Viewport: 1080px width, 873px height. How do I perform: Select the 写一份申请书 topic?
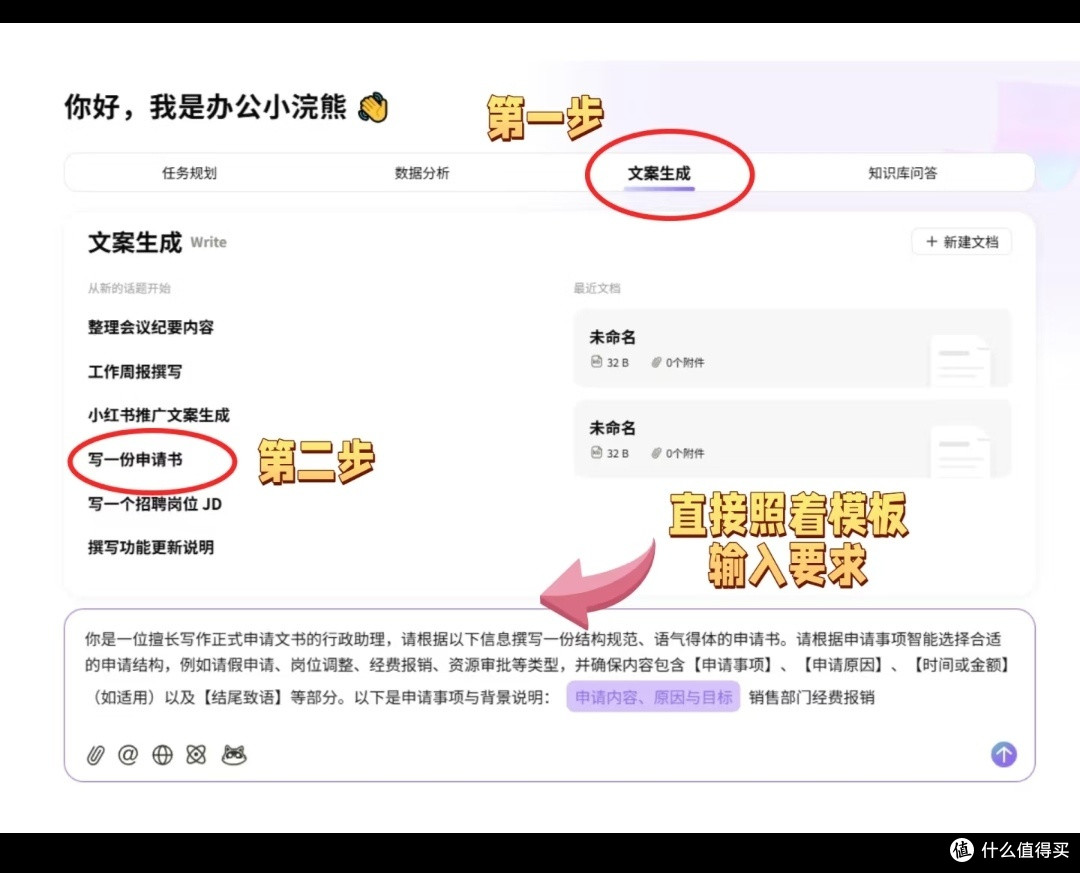pyautogui.click(x=135, y=460)
